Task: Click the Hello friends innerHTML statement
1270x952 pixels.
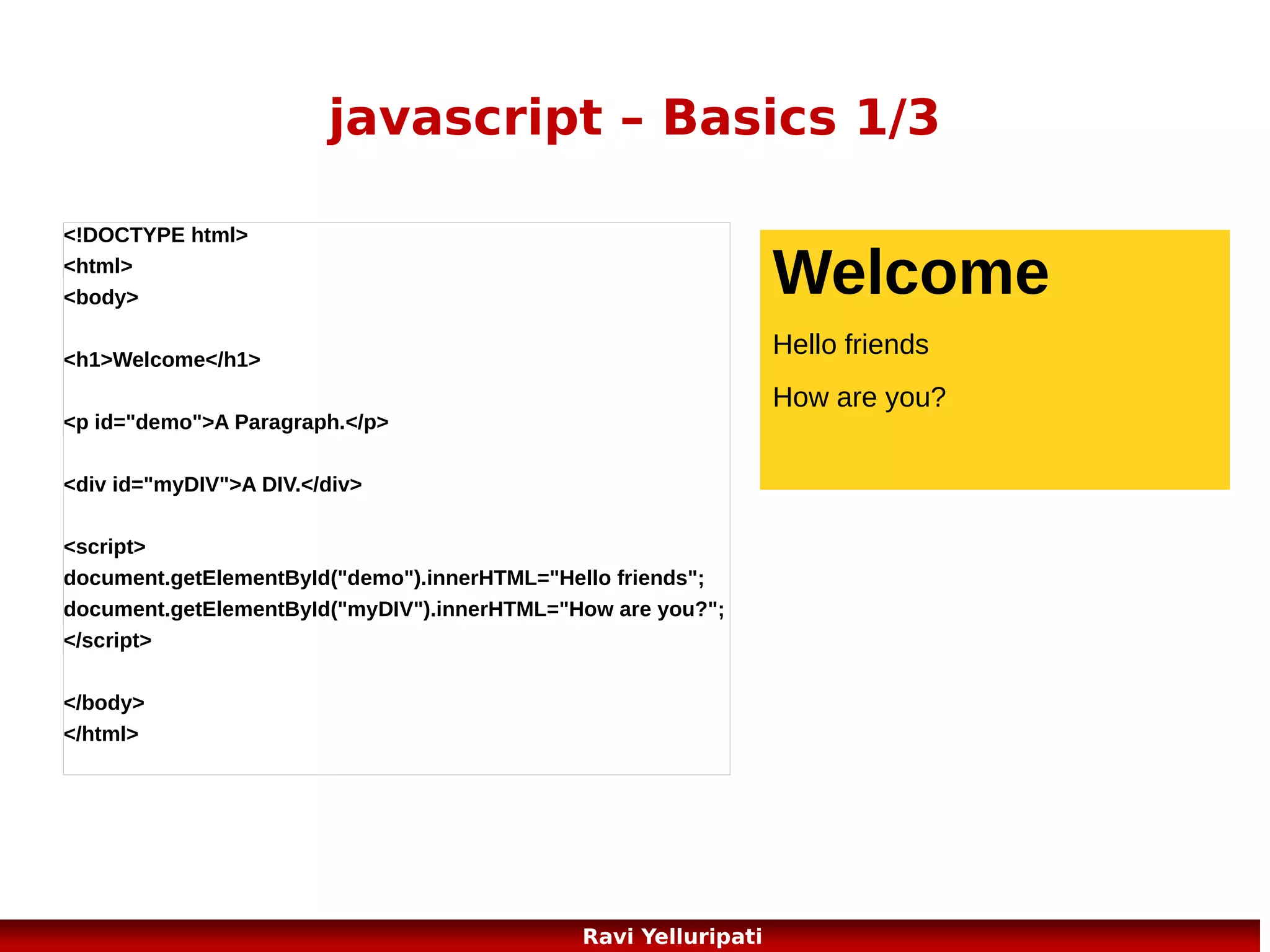Action: click(384, 578)
